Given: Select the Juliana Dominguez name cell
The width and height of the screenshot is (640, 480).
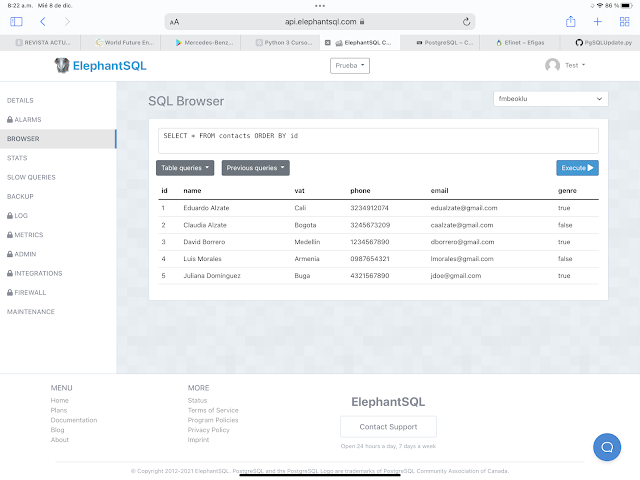Looking at the screenshot, I should (212, 276).
